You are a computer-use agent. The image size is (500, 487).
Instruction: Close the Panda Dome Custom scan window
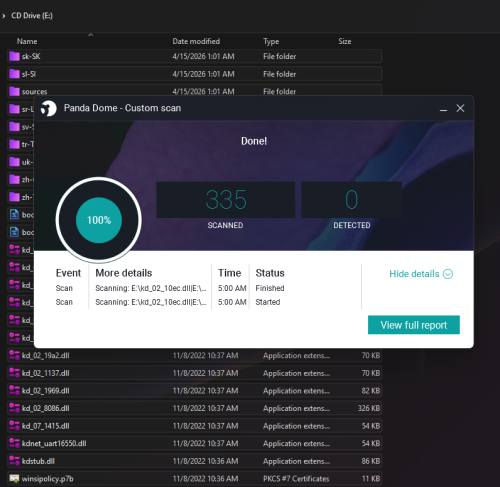click(460, 108)
